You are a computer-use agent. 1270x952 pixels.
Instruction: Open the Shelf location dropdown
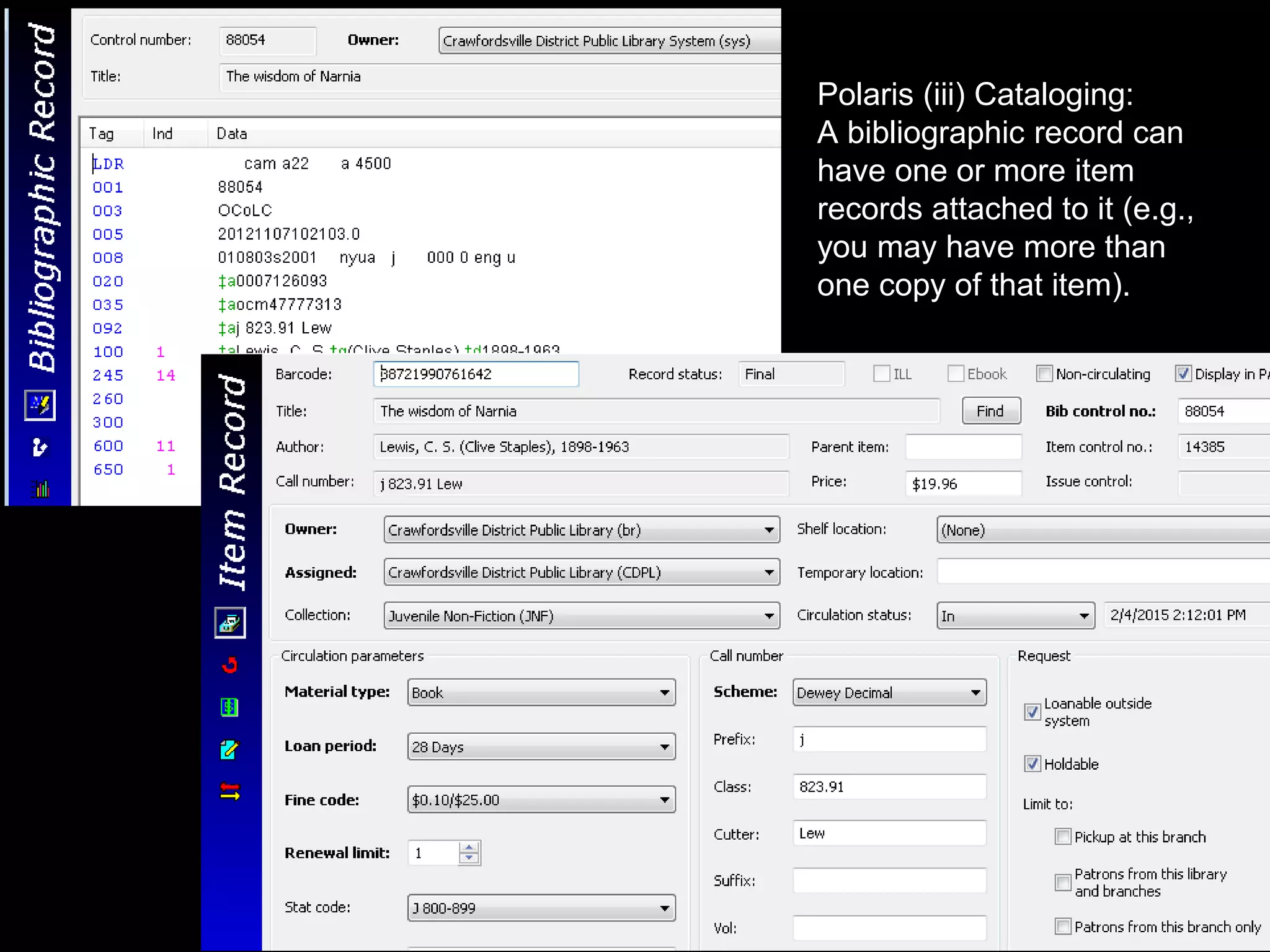coord(1103,530)
